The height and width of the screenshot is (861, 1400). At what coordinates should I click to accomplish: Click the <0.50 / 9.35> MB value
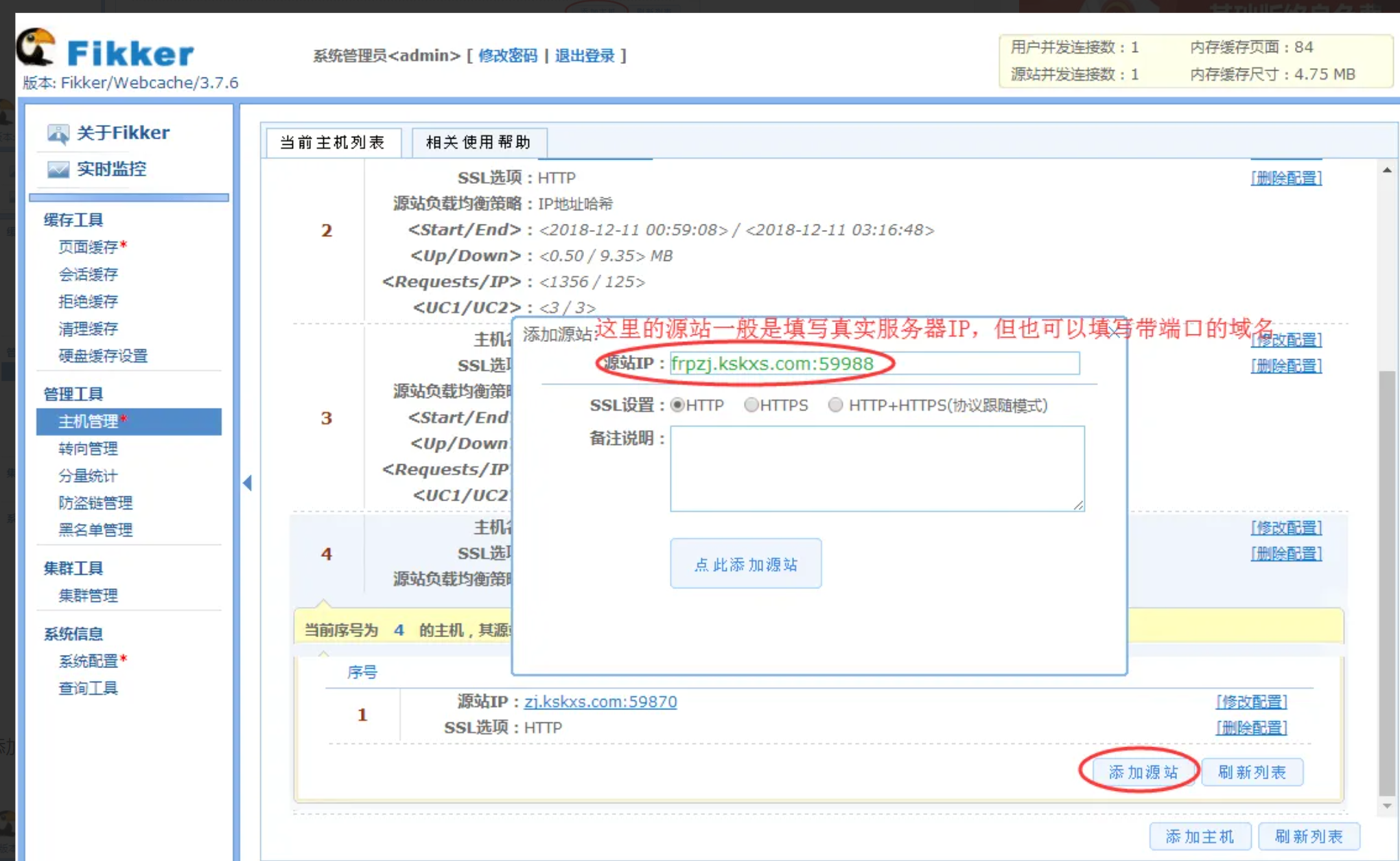(606, 255)
